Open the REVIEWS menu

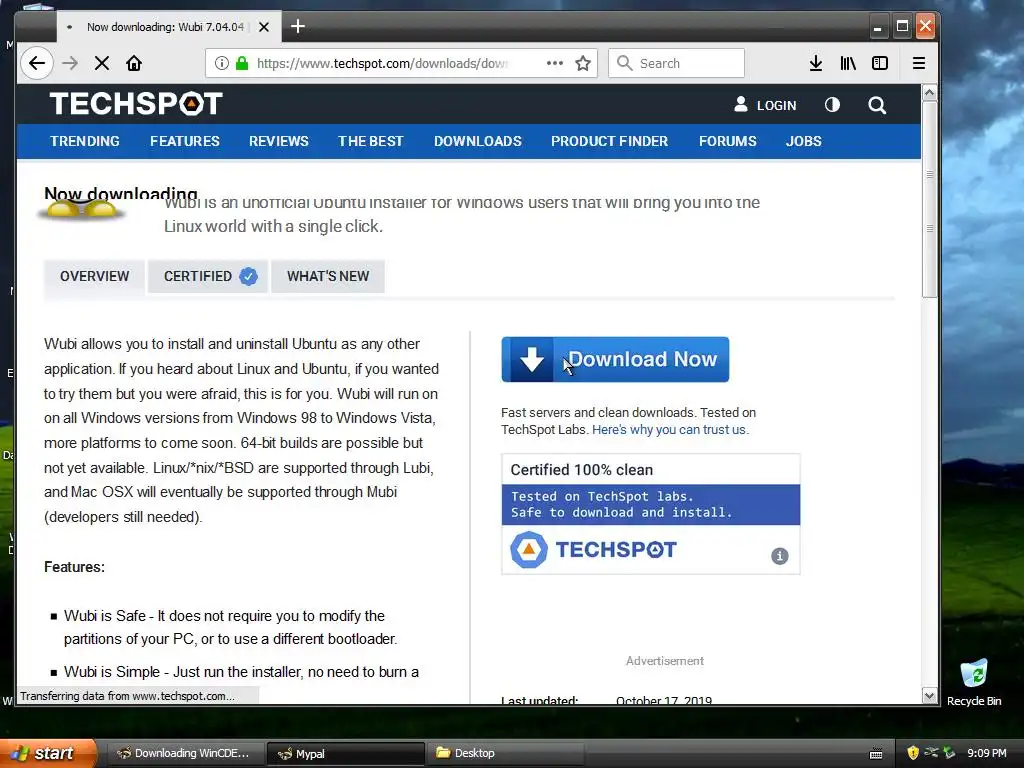point(279,141)
